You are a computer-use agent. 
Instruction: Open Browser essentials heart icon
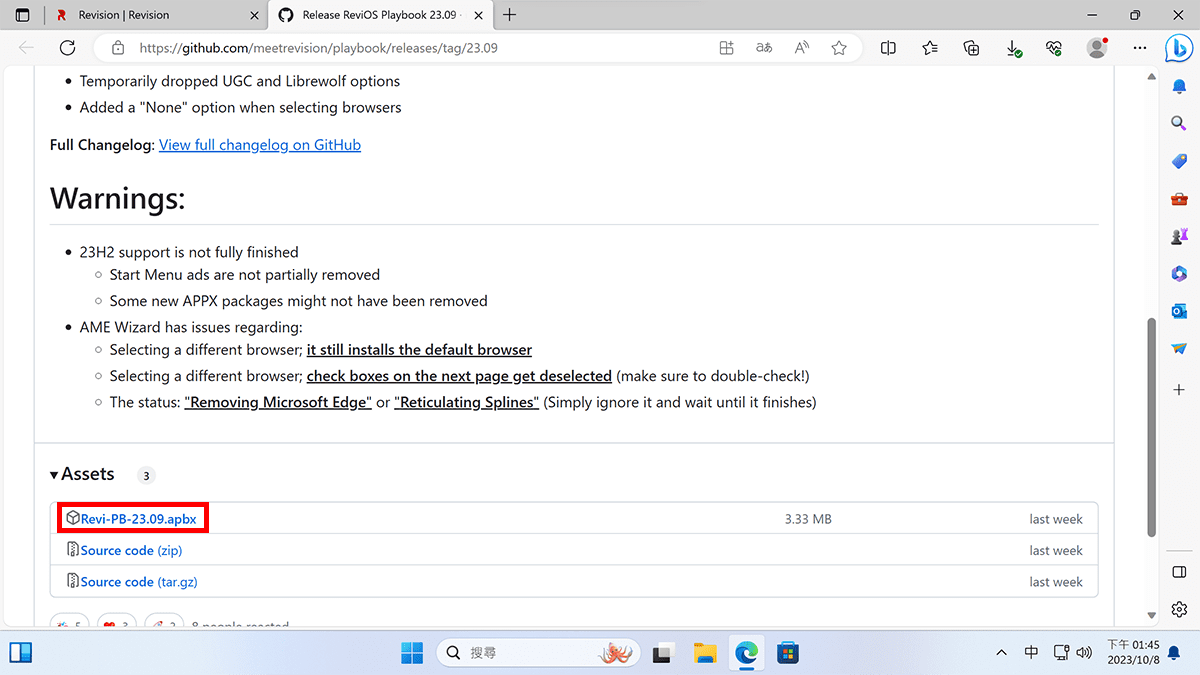point(1053,47)
